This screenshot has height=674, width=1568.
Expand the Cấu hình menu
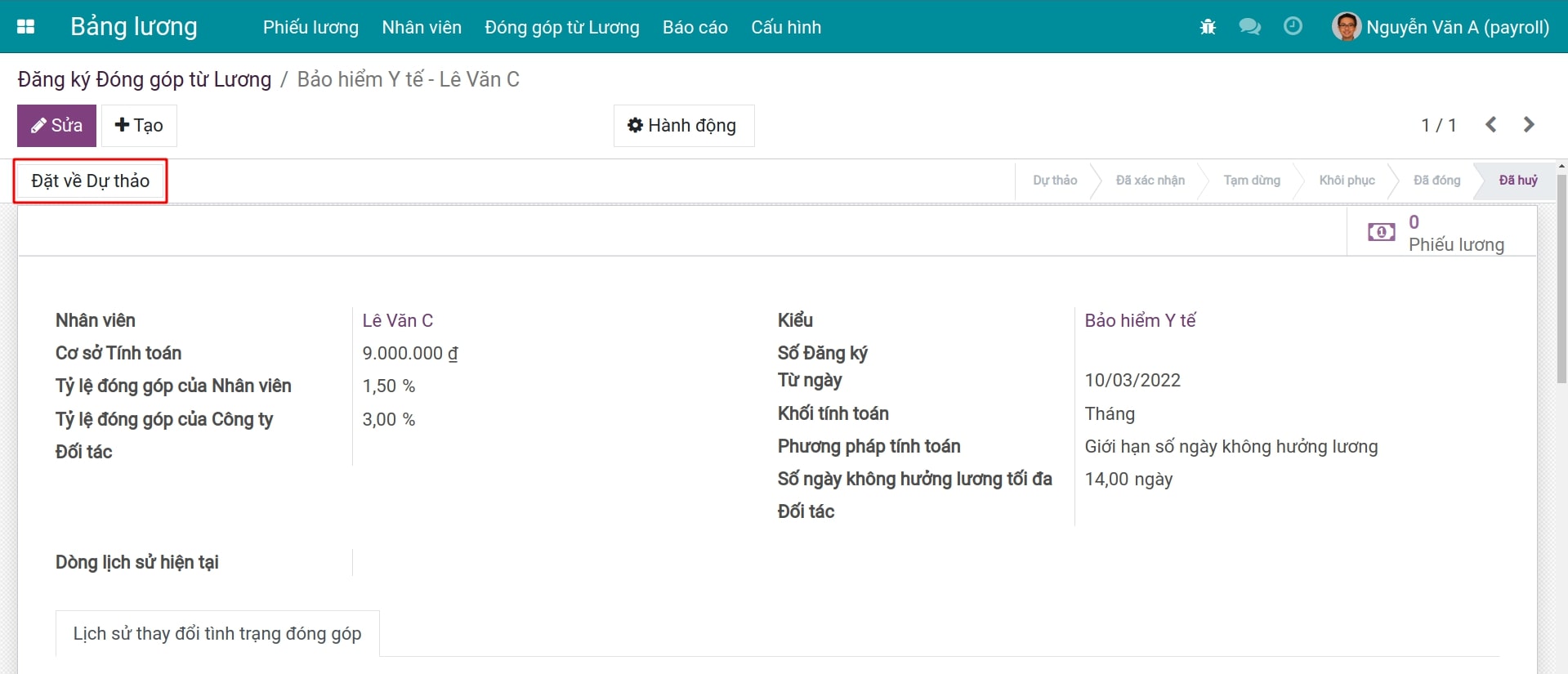(x=785, y=28)
